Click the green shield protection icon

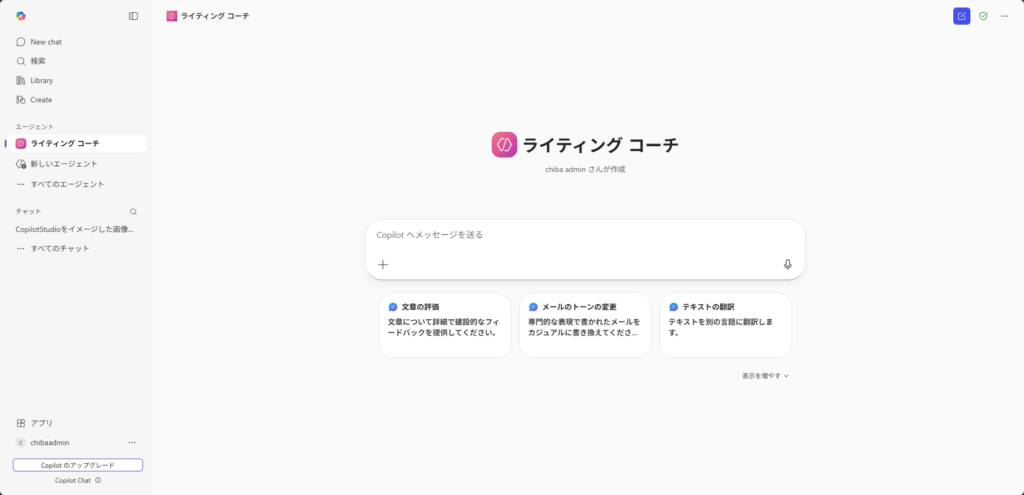click(983, 16)
